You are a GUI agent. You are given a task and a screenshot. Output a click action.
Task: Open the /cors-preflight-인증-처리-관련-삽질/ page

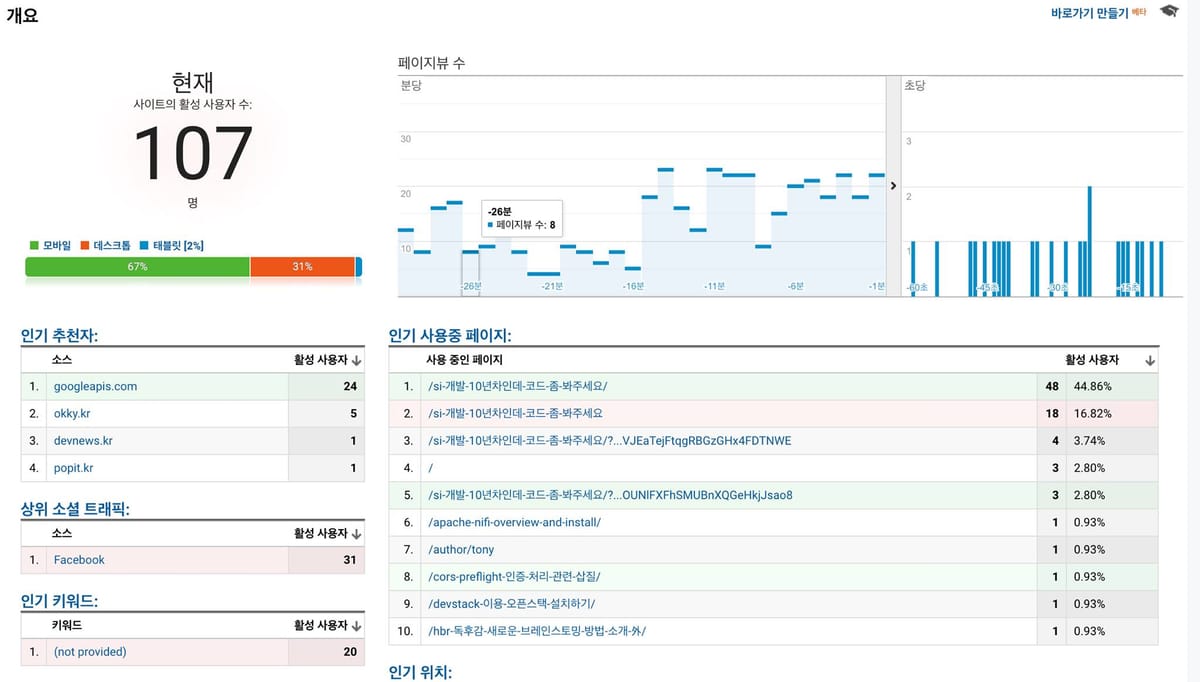tap(514, 576)
